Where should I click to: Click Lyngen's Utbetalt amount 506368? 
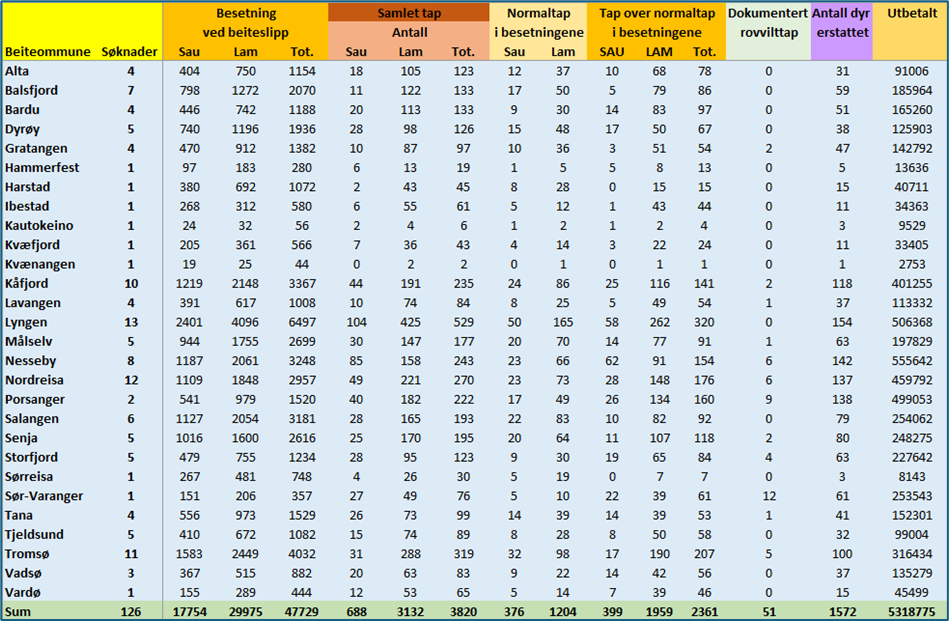pyautogui.click(x=910, y=322)
